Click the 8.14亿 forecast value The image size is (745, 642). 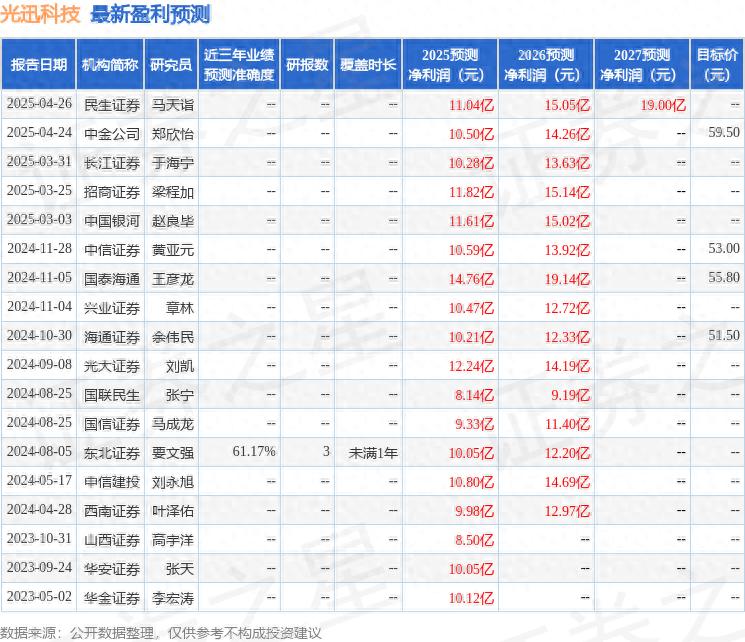pos(474,395)
